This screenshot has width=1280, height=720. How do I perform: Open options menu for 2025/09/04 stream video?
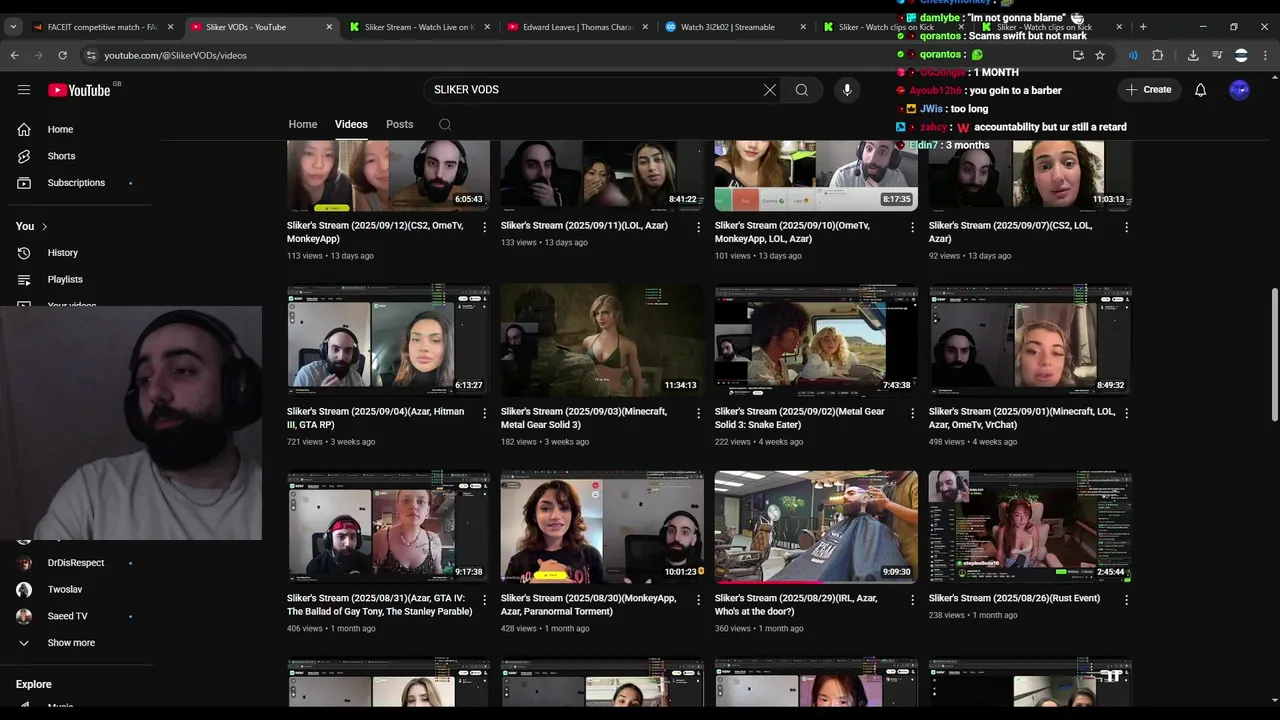tap(485, 413)
